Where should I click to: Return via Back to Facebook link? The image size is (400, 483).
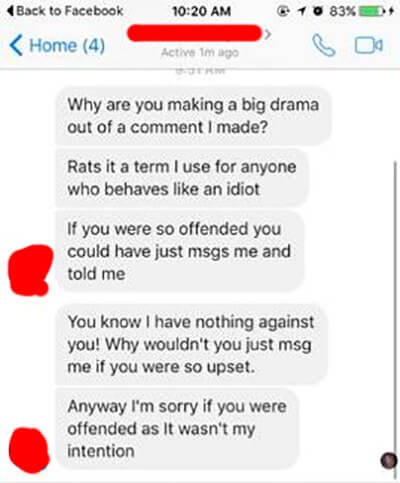tap(65, 11)
